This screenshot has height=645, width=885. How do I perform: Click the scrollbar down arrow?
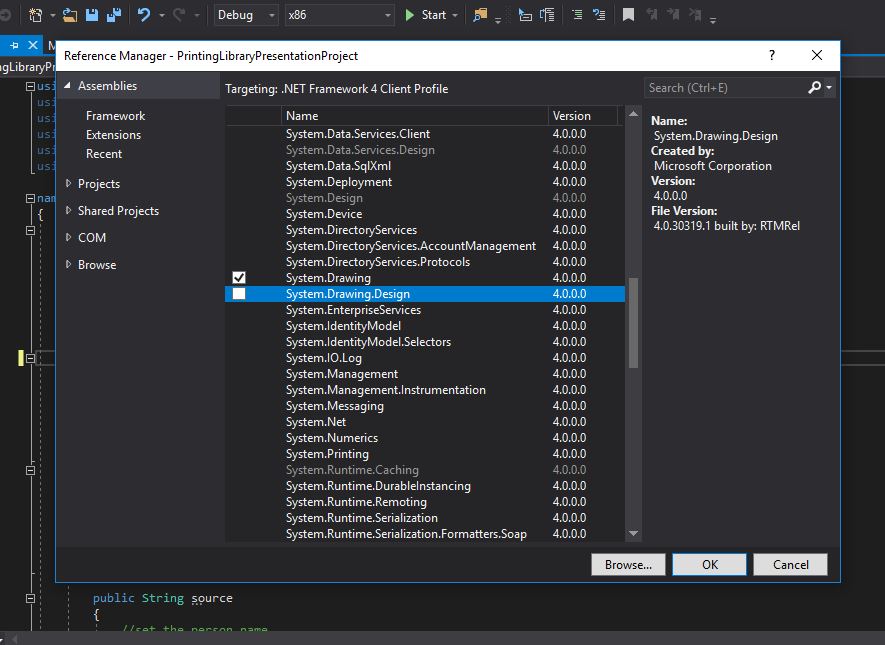(x=633, y=533)
